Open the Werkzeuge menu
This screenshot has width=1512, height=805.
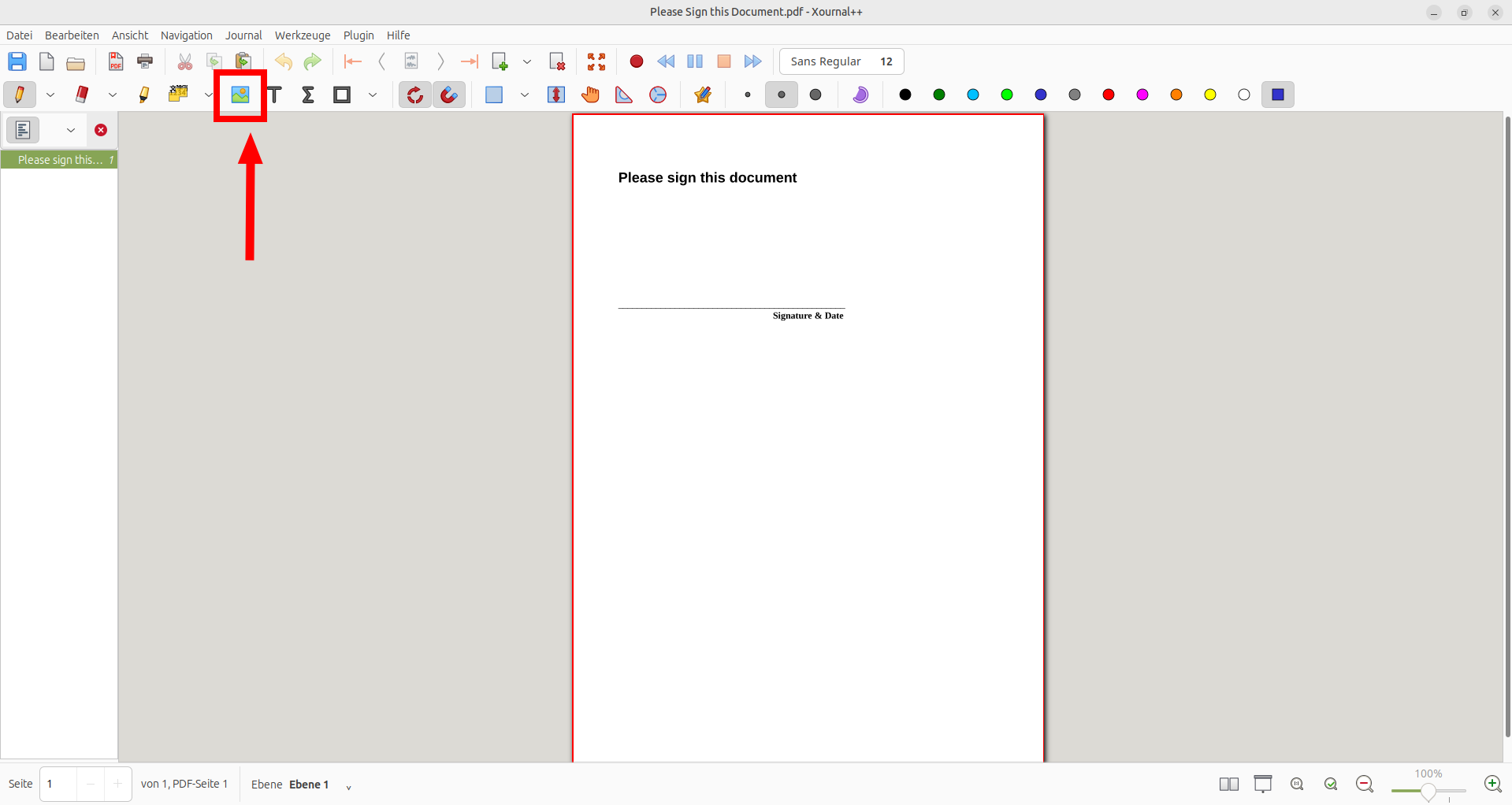(302, 35)
